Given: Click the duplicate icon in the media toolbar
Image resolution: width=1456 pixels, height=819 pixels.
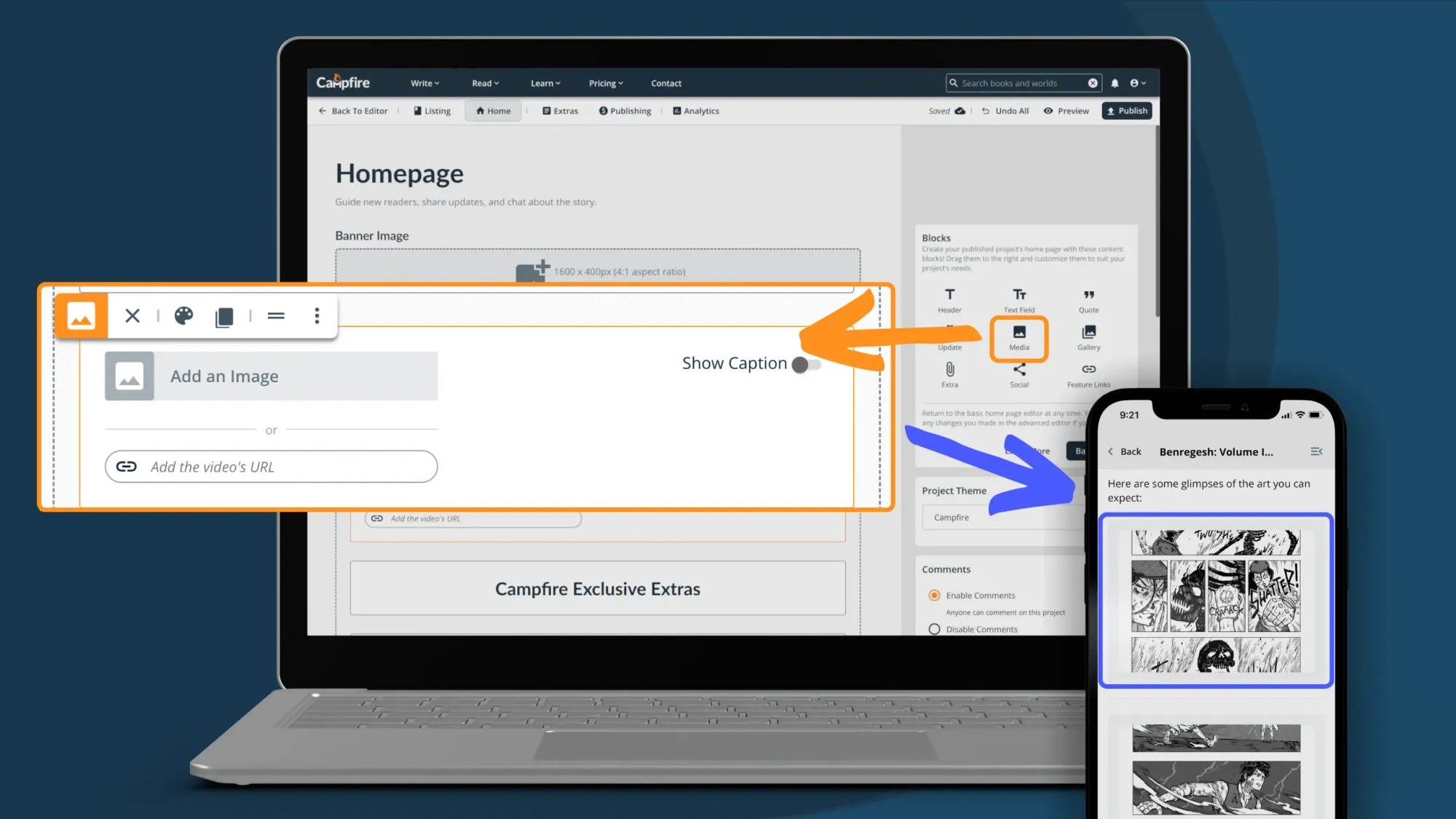Looking at the screenshot, I should tap(224, 316).
